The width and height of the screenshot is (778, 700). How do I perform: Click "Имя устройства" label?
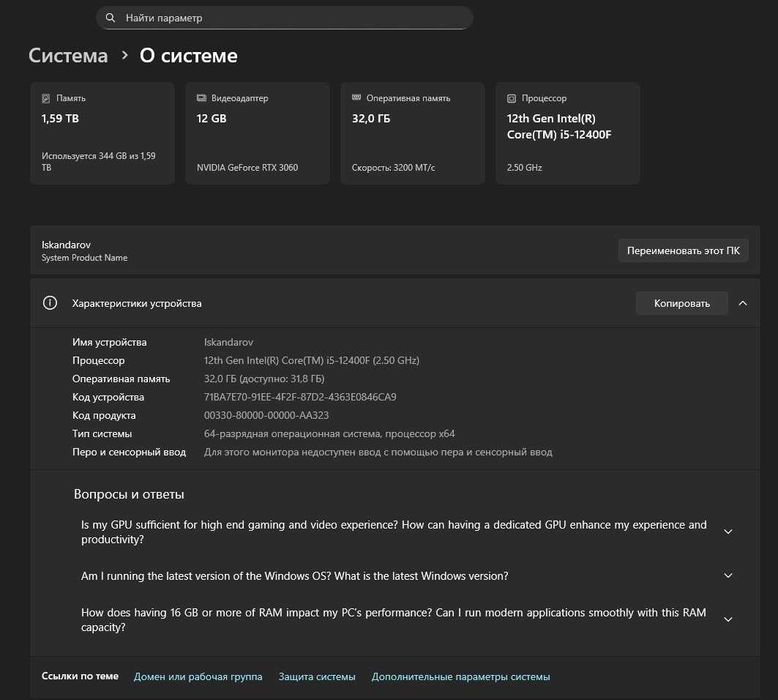pos(109,342)
